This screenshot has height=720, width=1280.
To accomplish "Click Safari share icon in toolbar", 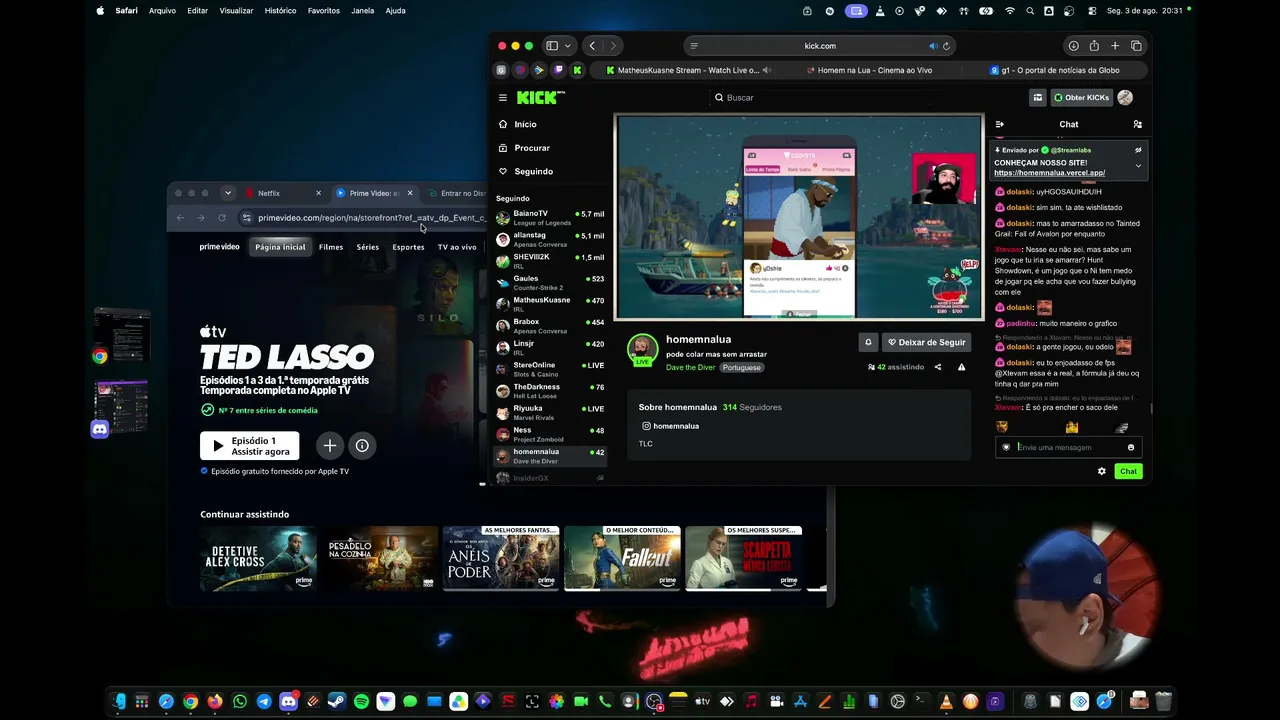I will point(1094,46).
